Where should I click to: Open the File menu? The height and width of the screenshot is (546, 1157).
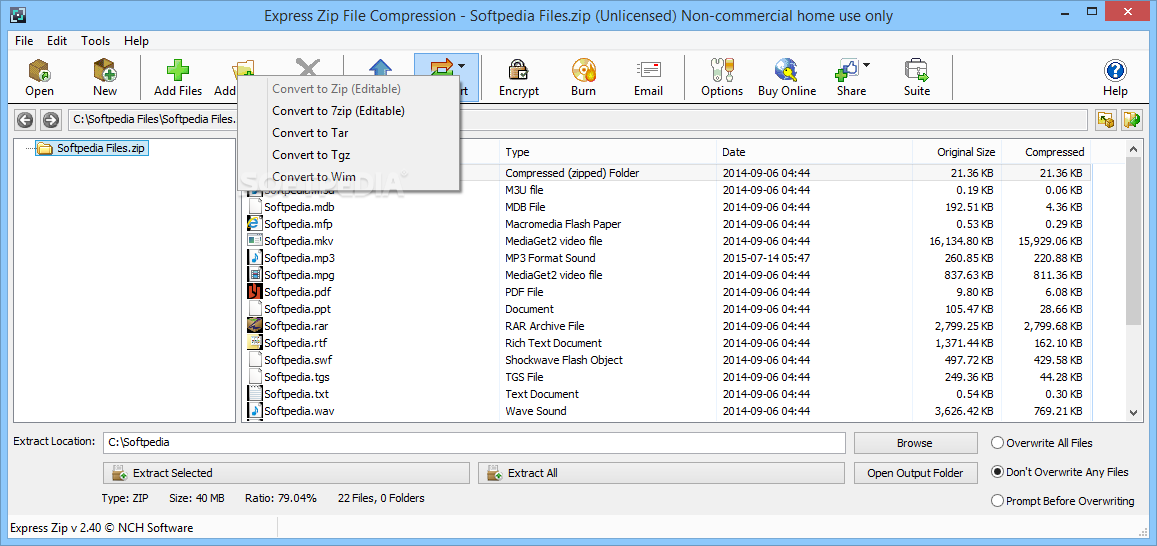(x=24, y=41)
